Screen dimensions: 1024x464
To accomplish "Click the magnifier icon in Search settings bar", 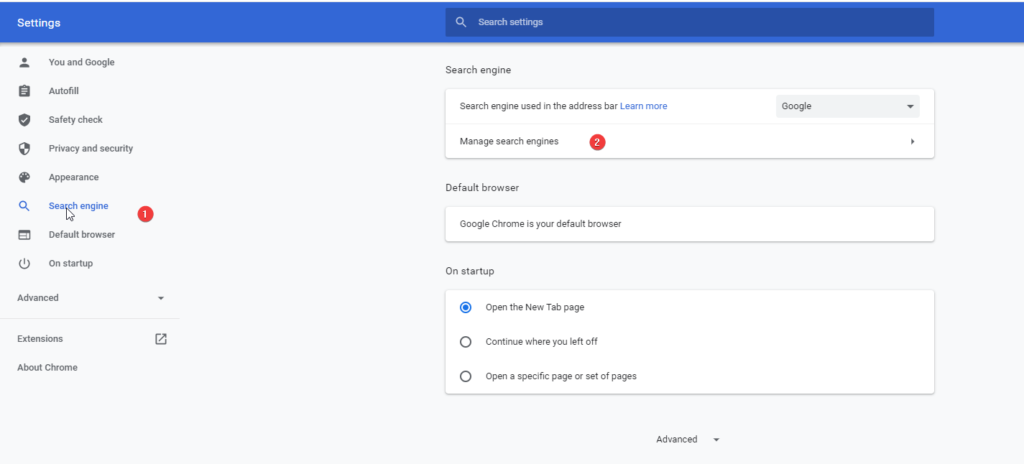I will (461, 22).
